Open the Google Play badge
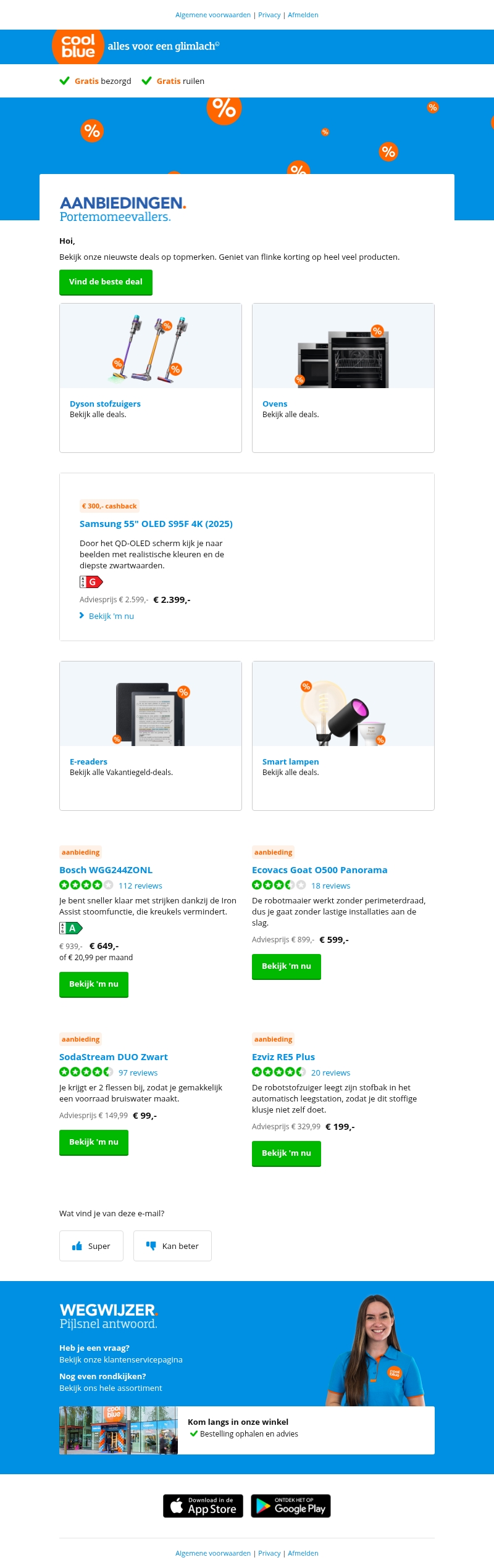This screenshot has width=494, height=1568. pyautogui.click(x=291, y=1506)
